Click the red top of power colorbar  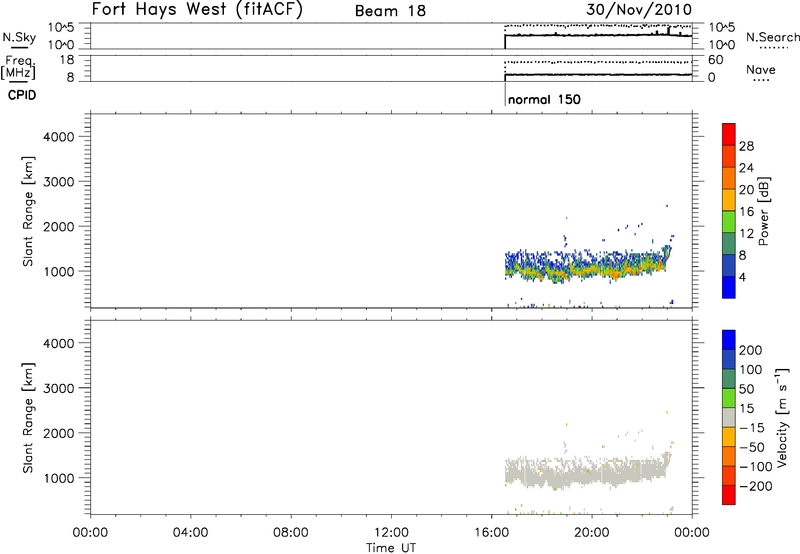pyautogui.click(x=729, y=134)
